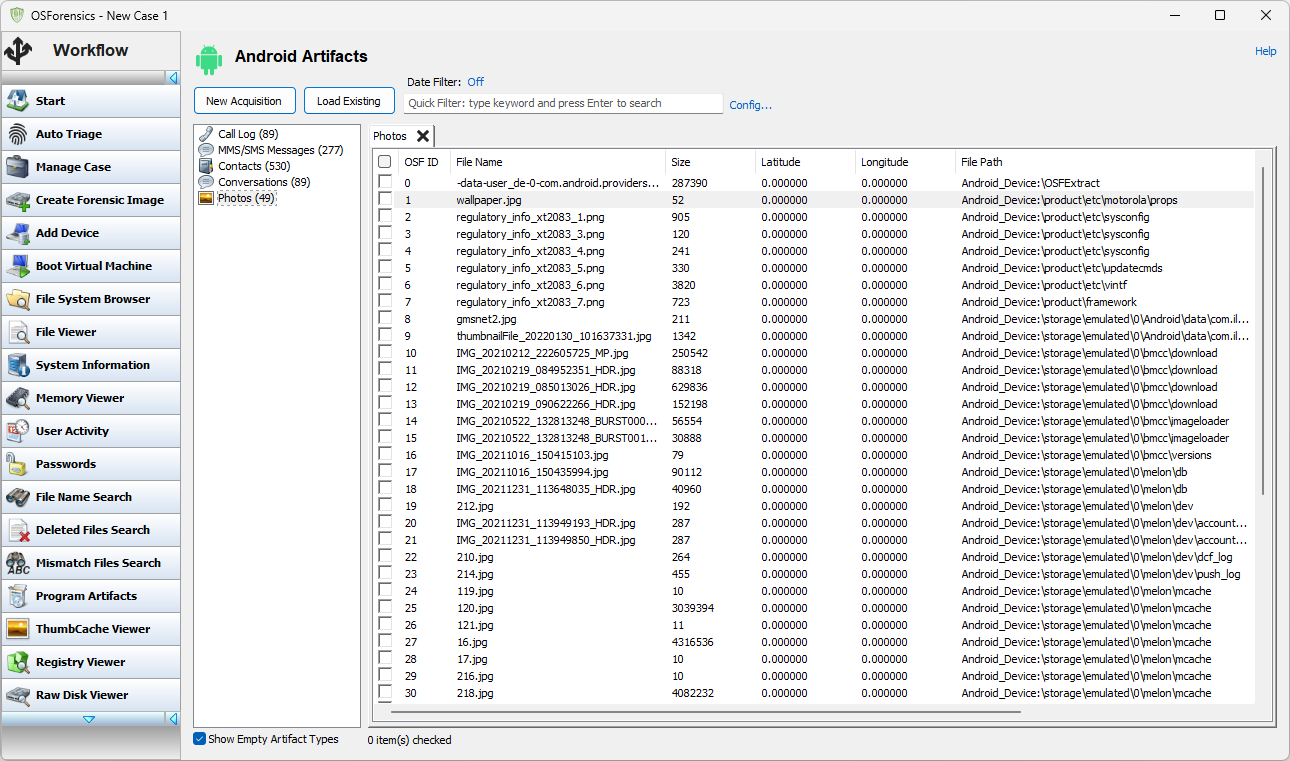The width and height of the screenshot is (1290, 761).
Task: Open the Start workflow icon
Action: click(18, 101)
